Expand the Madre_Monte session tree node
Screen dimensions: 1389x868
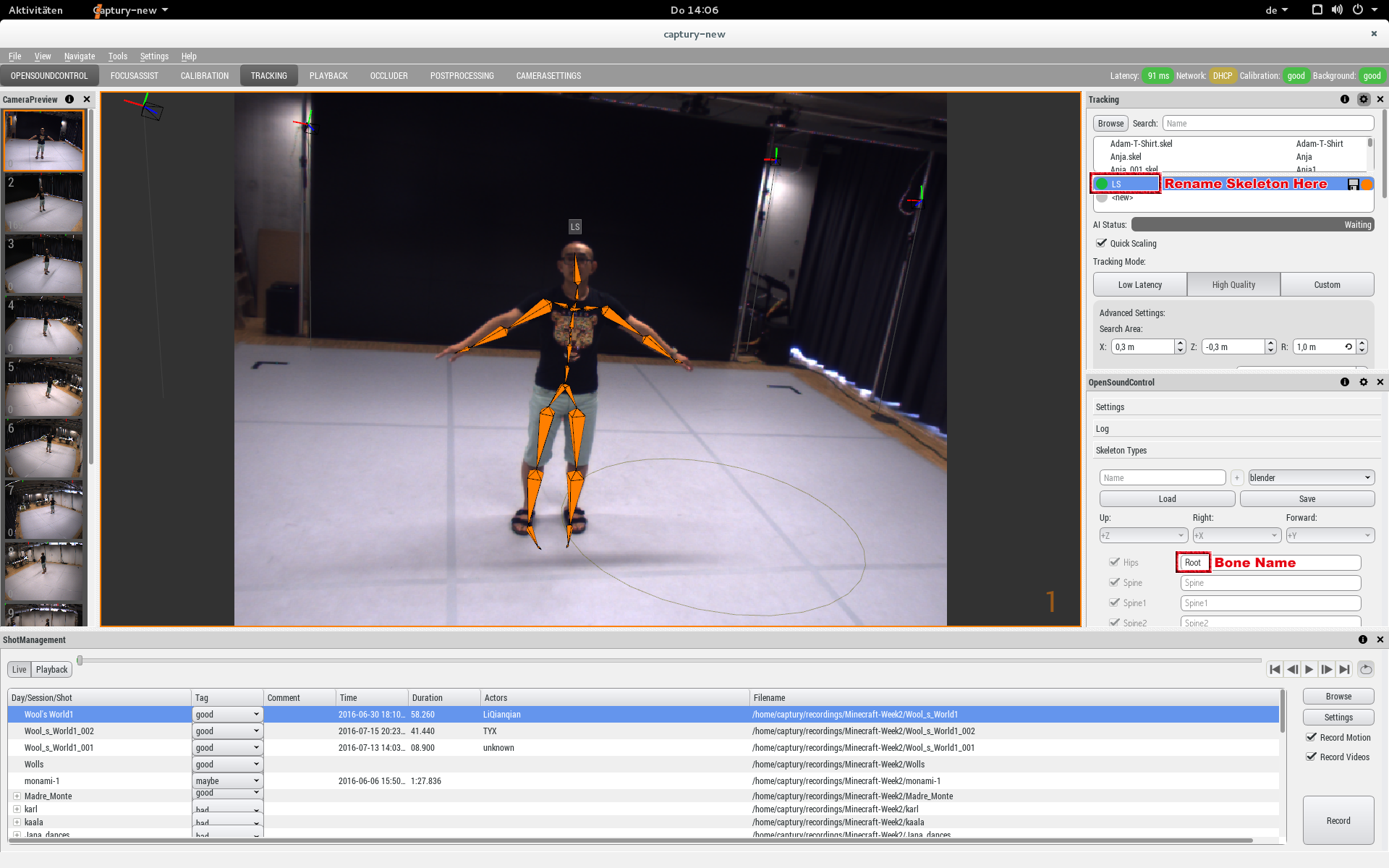[17, 796]
